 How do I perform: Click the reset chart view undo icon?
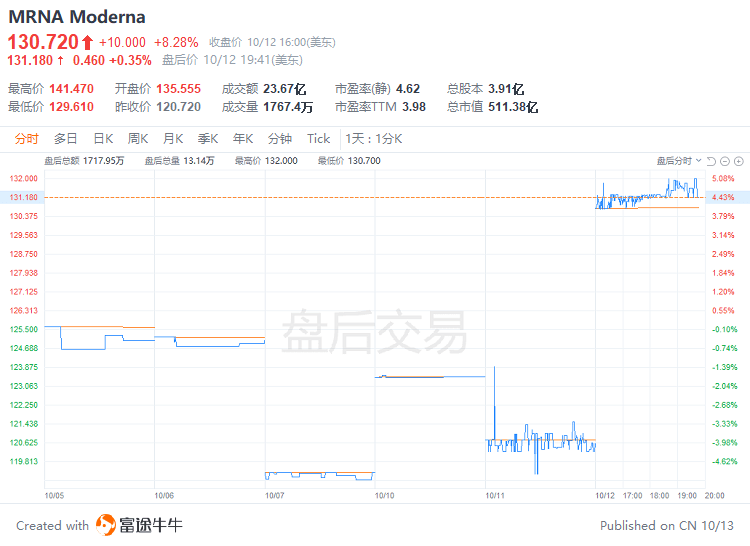tap(711, 161)
